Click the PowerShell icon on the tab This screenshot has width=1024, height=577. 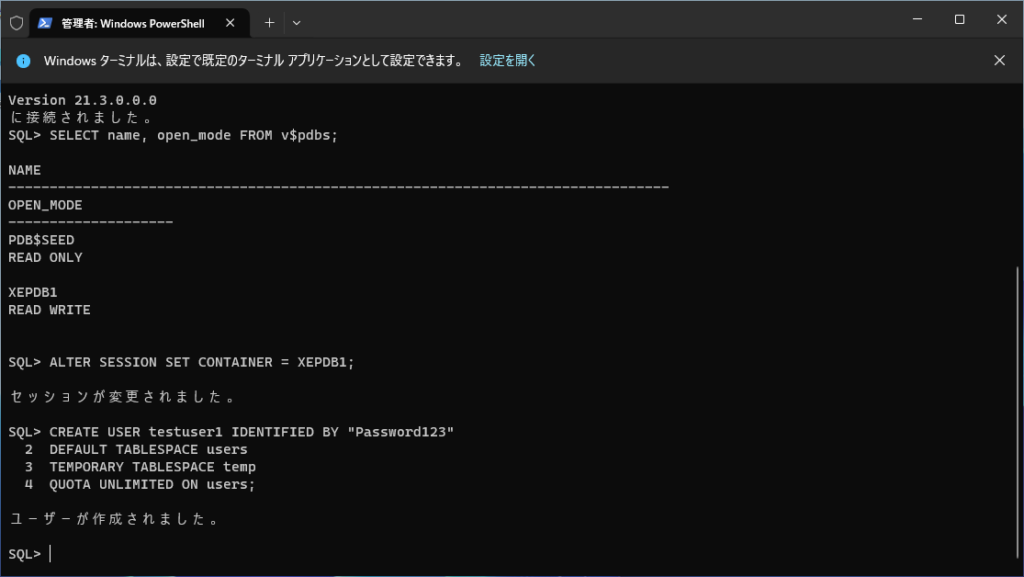click(x=46, y=23)
